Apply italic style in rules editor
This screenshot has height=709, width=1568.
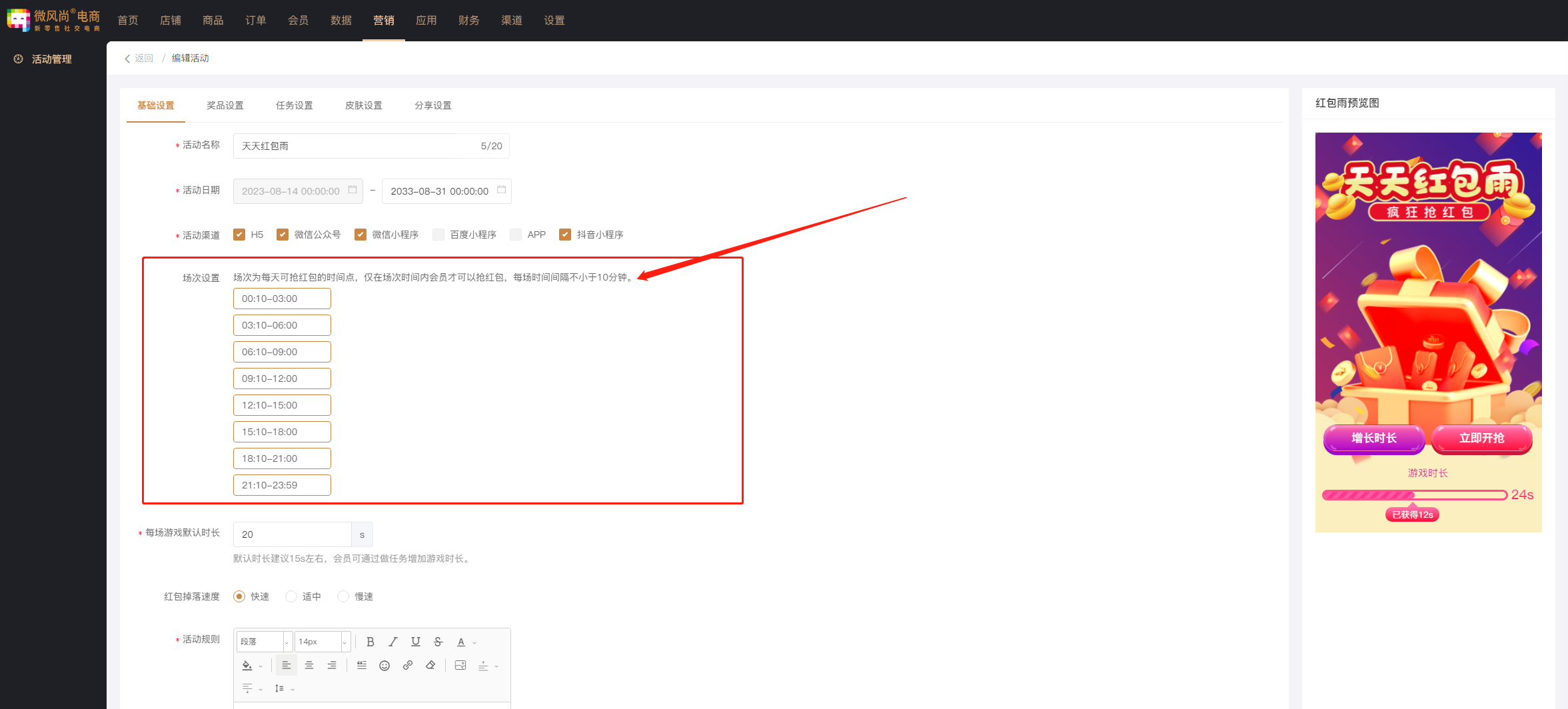393,642
